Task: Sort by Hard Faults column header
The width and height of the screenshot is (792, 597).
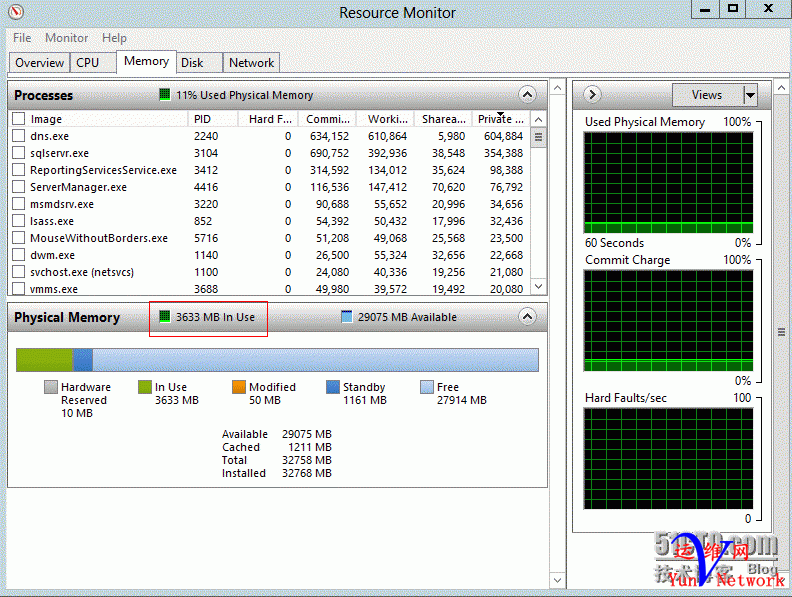Action: click(x=268, y=119)
